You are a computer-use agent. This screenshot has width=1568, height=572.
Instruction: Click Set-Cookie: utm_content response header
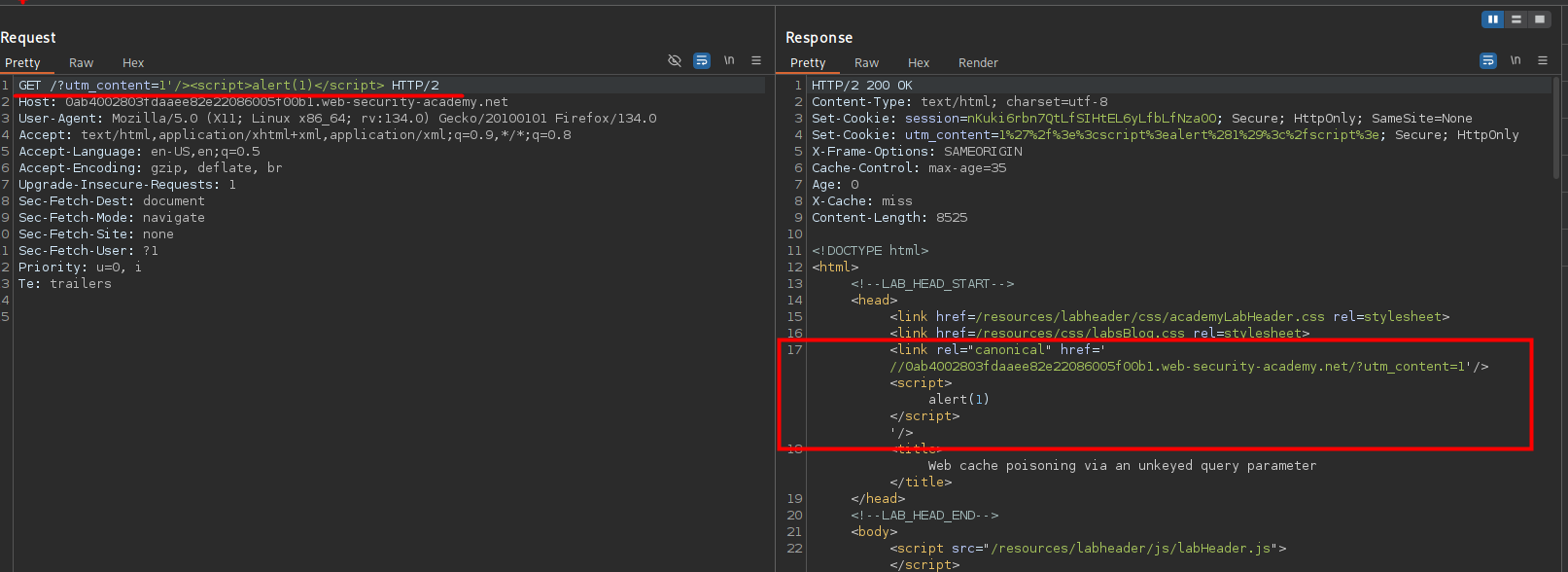[1166, 135]
